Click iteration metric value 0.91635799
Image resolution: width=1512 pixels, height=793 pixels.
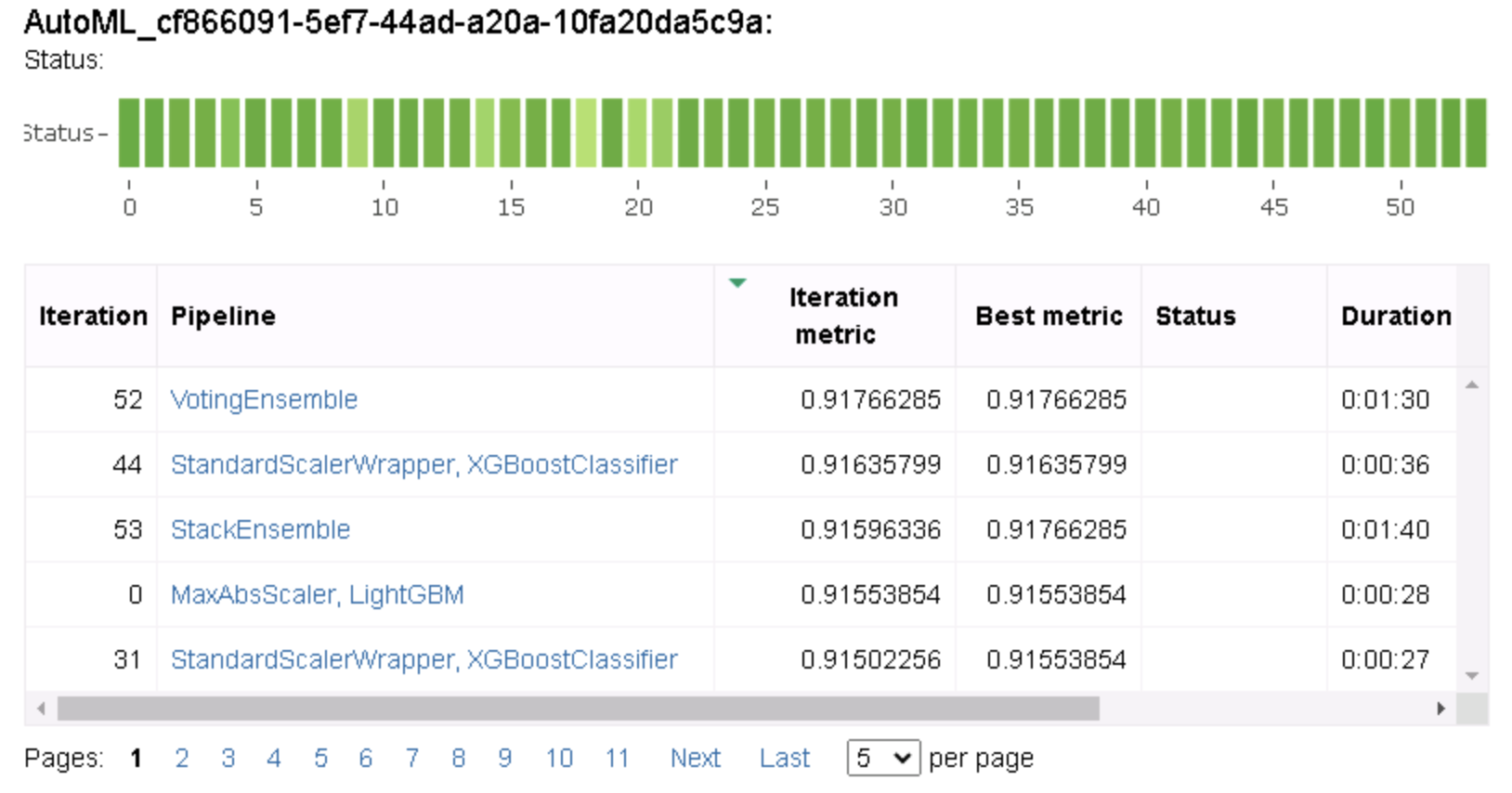coord(870,464)
